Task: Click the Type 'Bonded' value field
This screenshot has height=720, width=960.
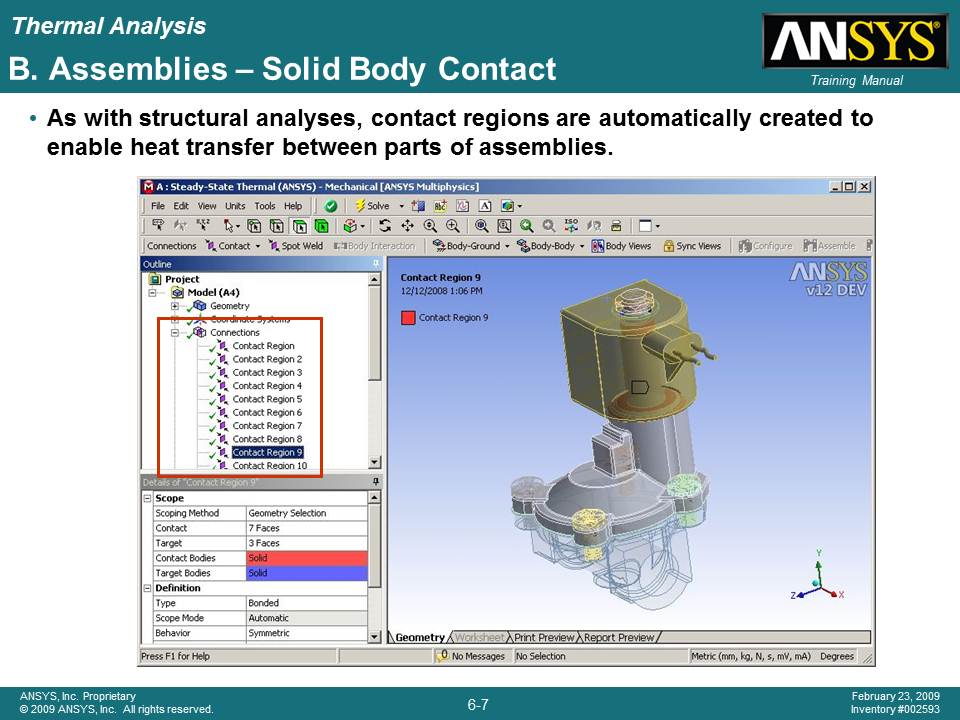Action: point(307,603)
